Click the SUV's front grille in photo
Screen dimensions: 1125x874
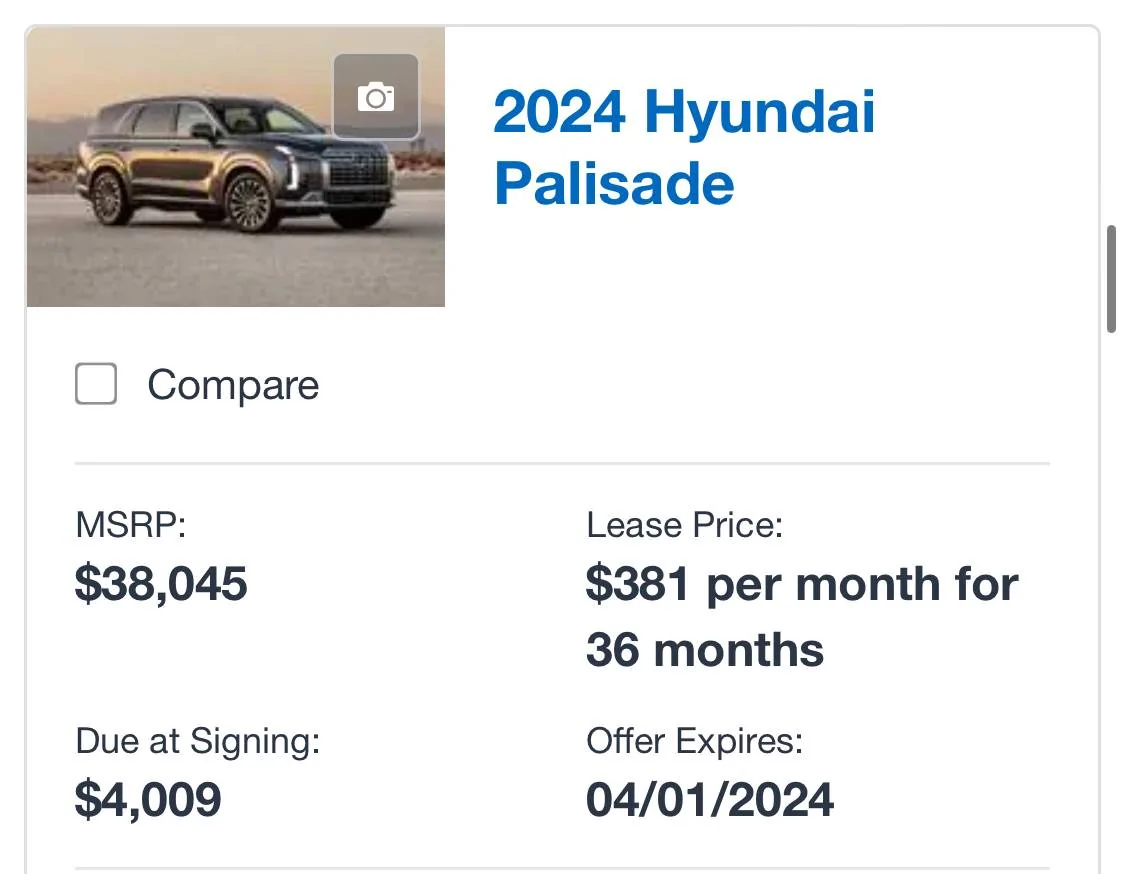click(x=357, y=172)
